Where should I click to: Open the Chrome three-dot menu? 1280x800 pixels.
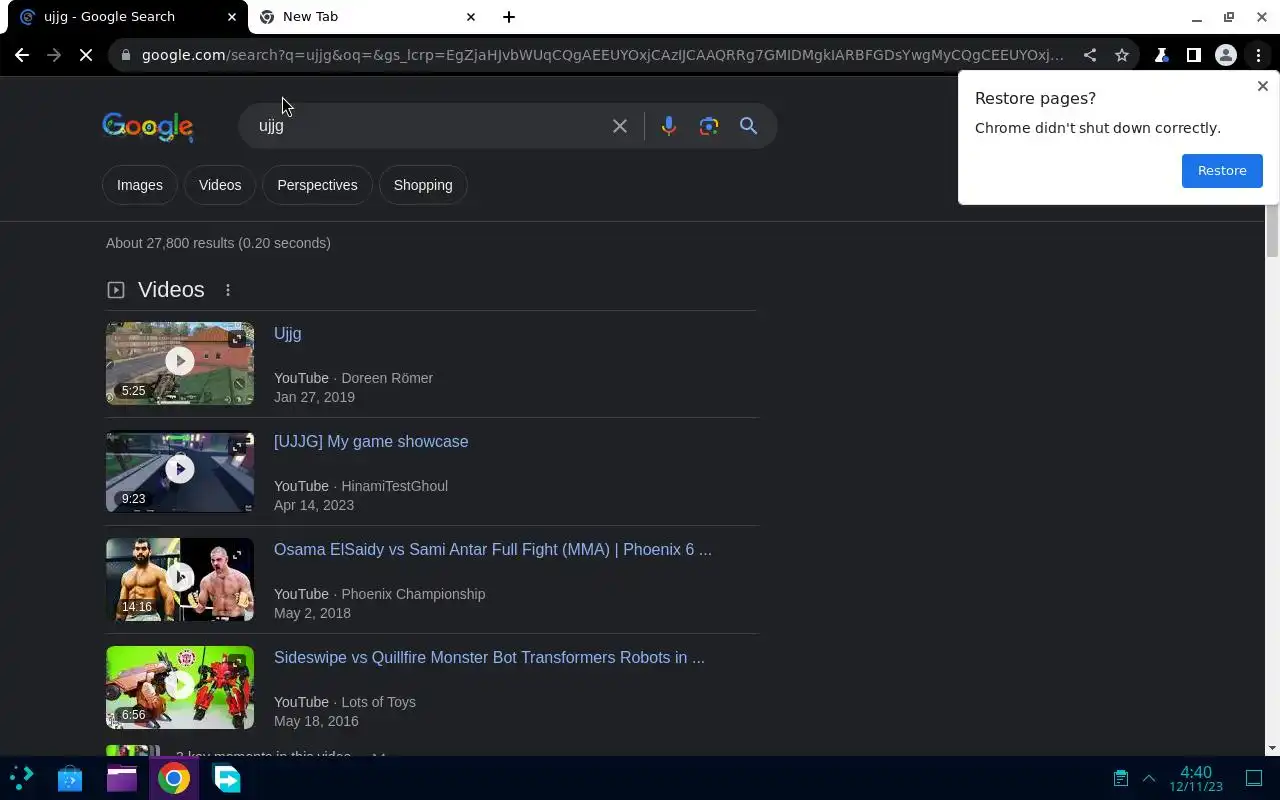pos(1258,55)
